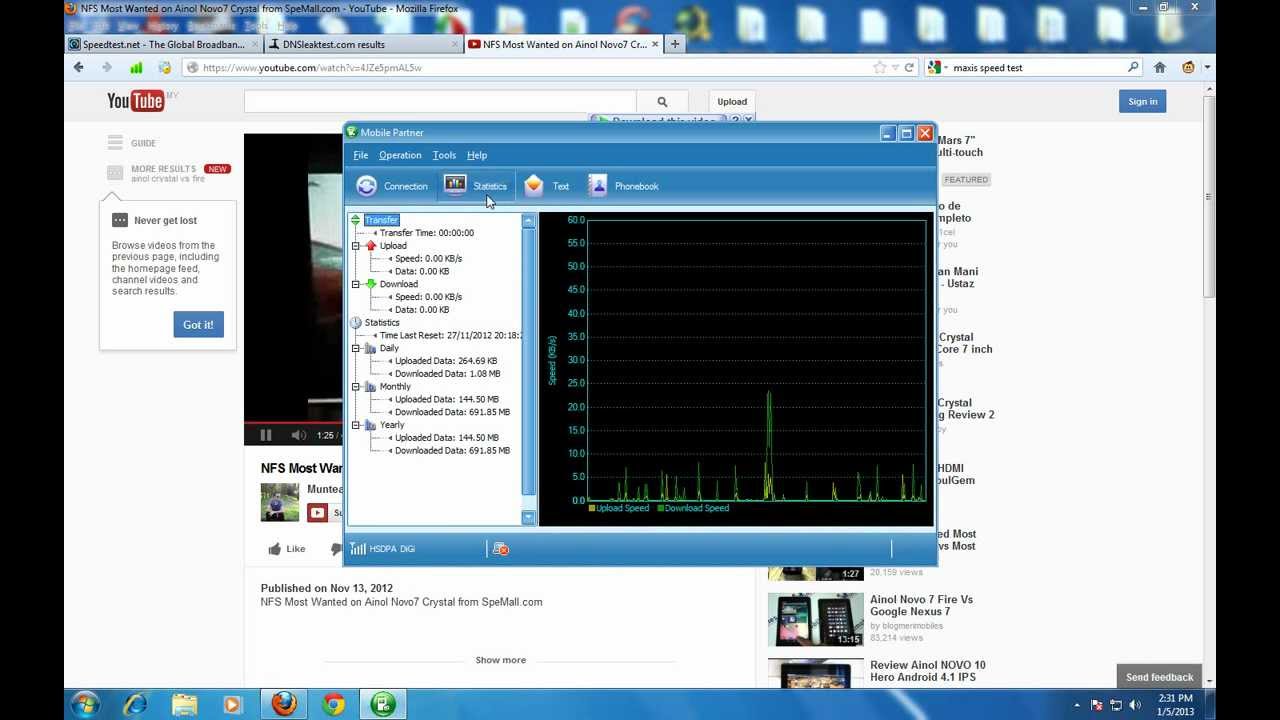The height and width of the screenshot is (720, 1280).
Task: Bookmark page with star icon in URL bar
Action: [879, 67]
